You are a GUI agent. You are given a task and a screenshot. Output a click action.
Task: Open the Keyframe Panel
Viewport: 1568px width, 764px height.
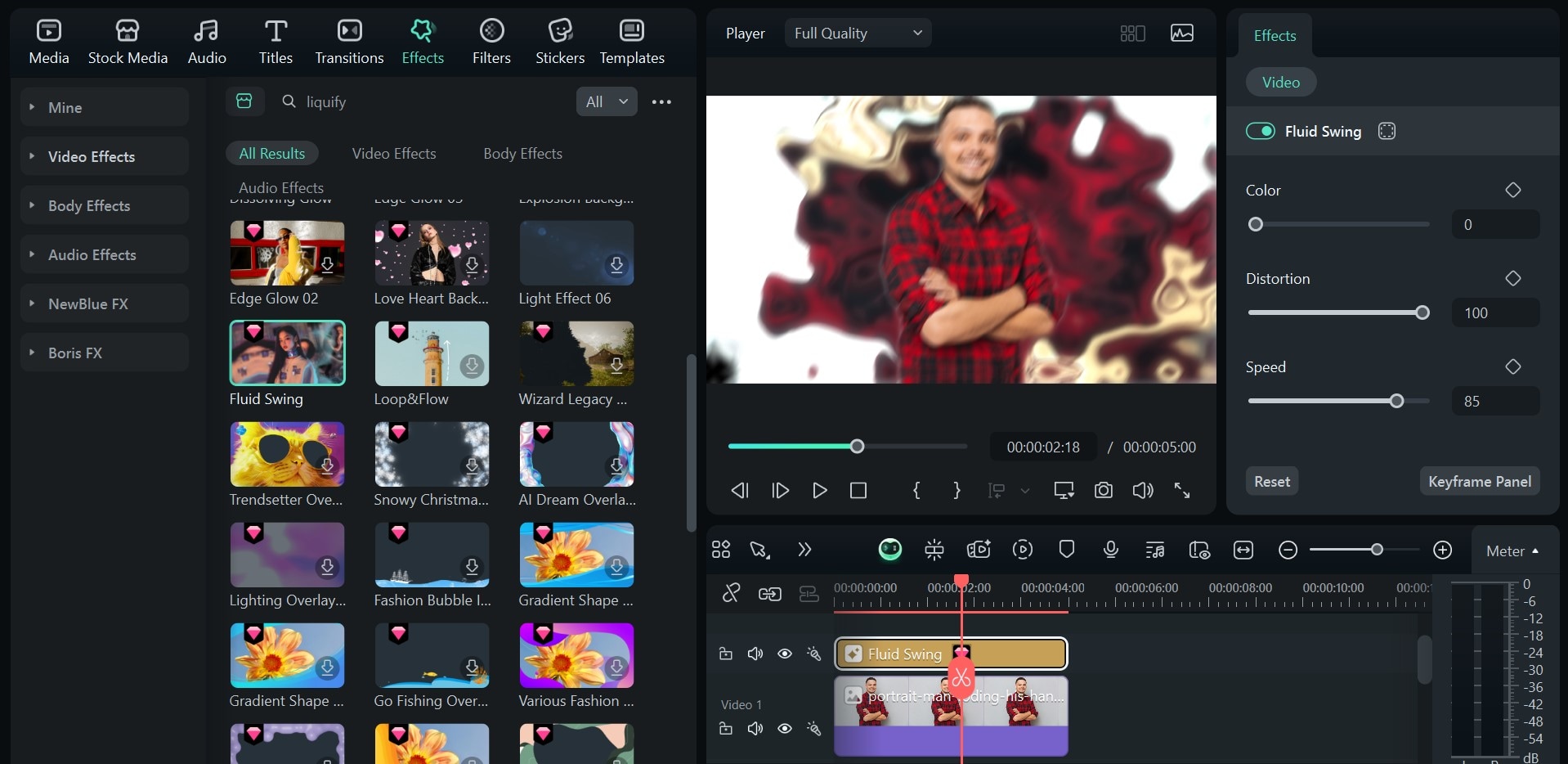point(1479,482)
